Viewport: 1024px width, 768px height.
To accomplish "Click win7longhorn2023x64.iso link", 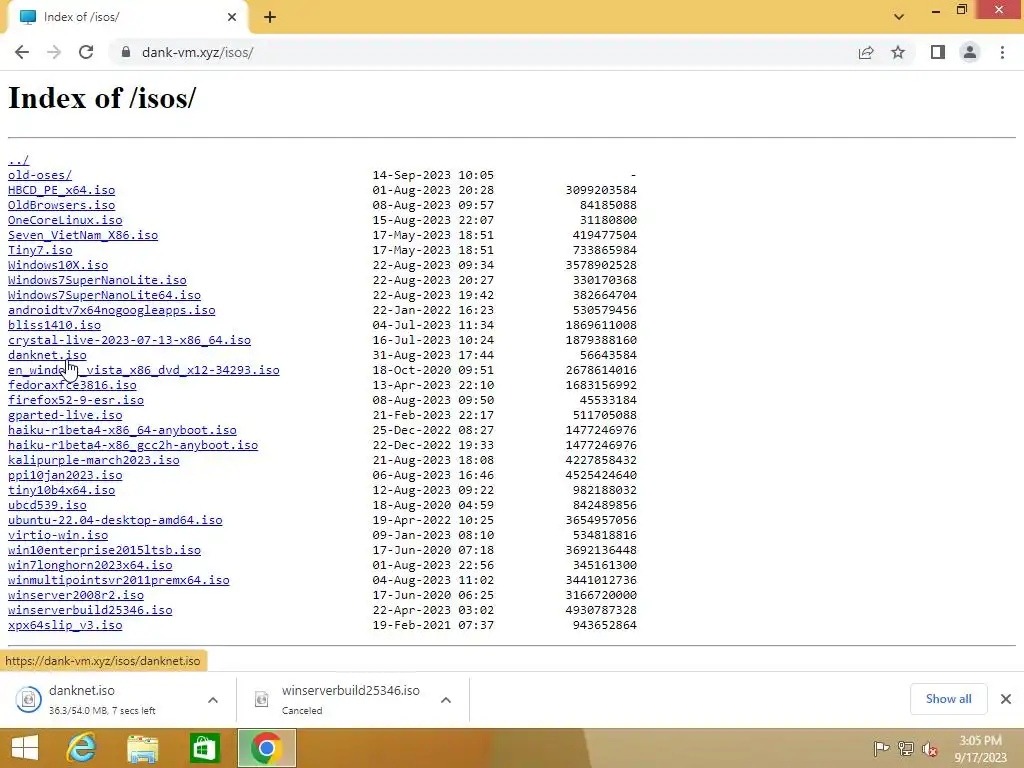I will pos(90,566).
